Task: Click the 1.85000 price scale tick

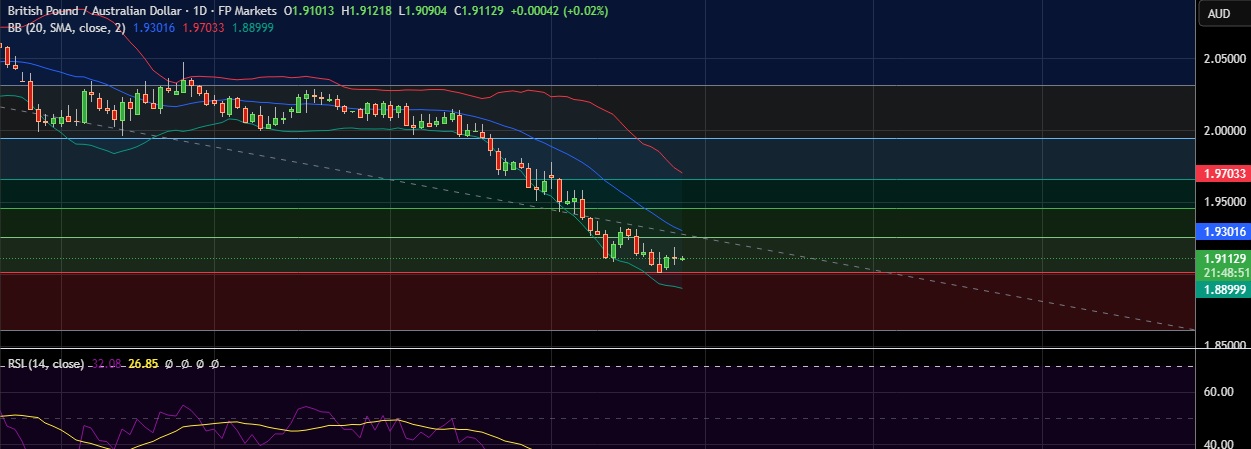Action: pos(1223,345)
